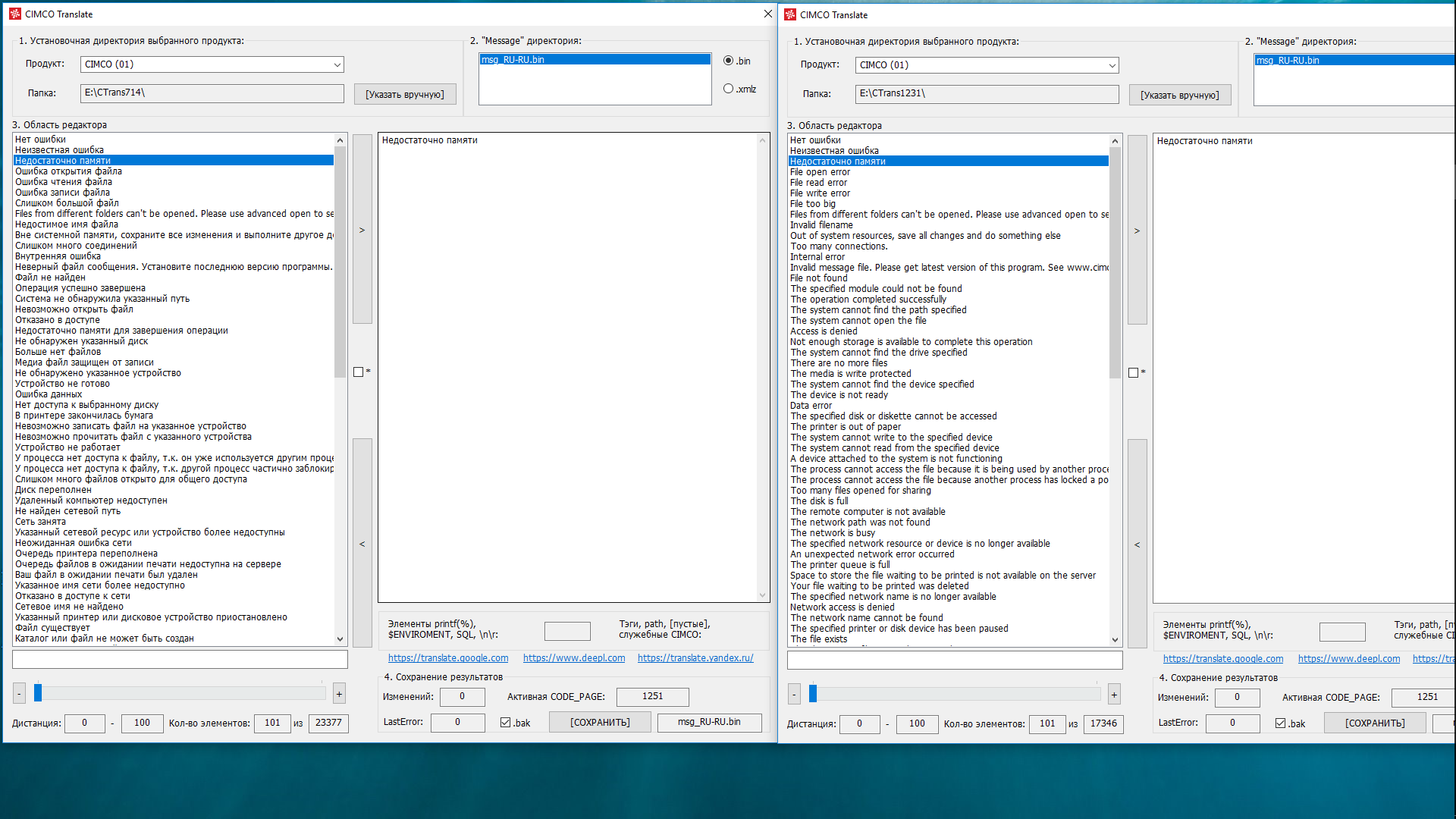Tick the asterisk checkbox in the right window
Screen dimensions: 1456x819
pyautogui.click(x=1133, y=372)
